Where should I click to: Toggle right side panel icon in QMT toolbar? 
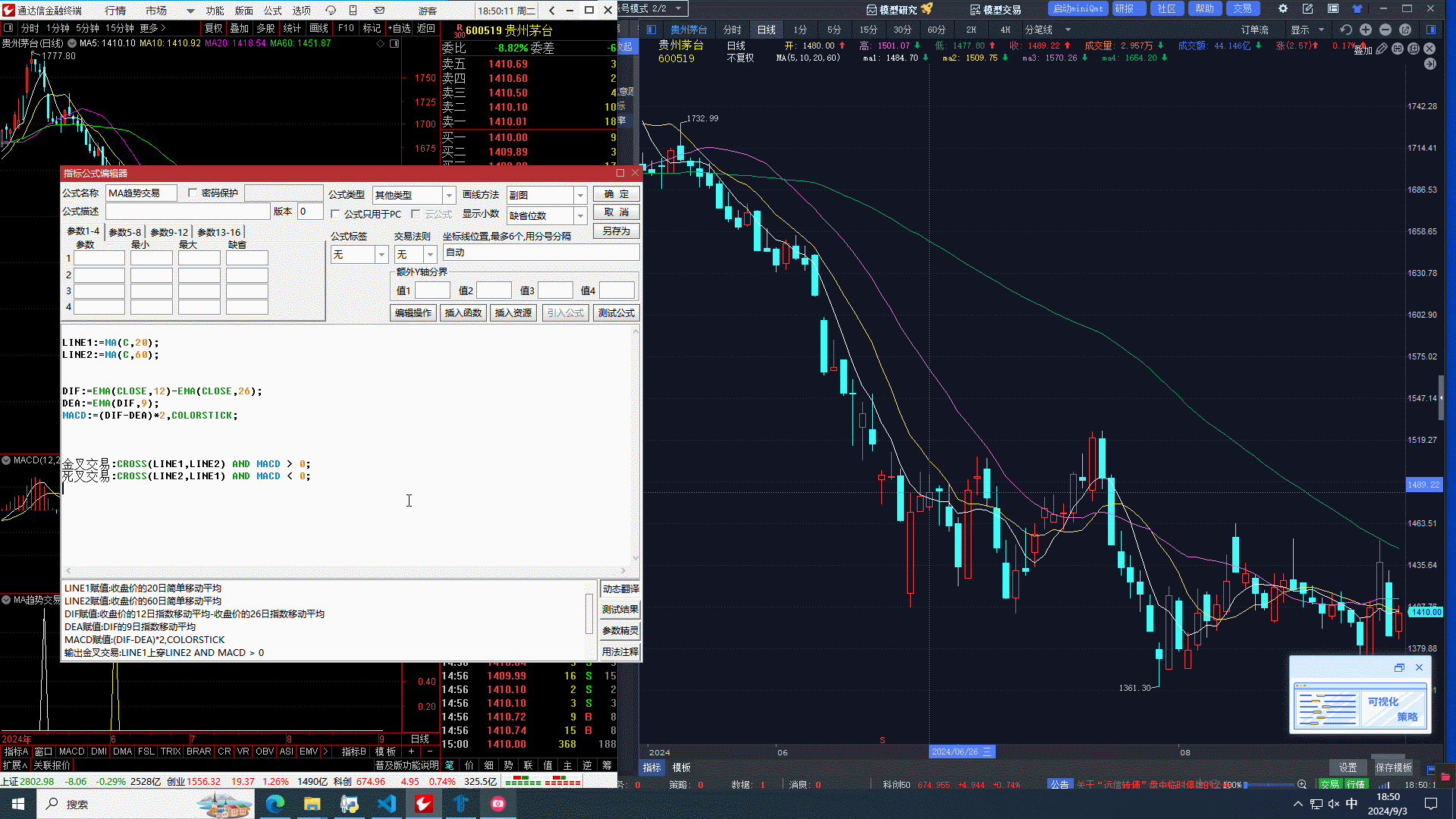1431,30
